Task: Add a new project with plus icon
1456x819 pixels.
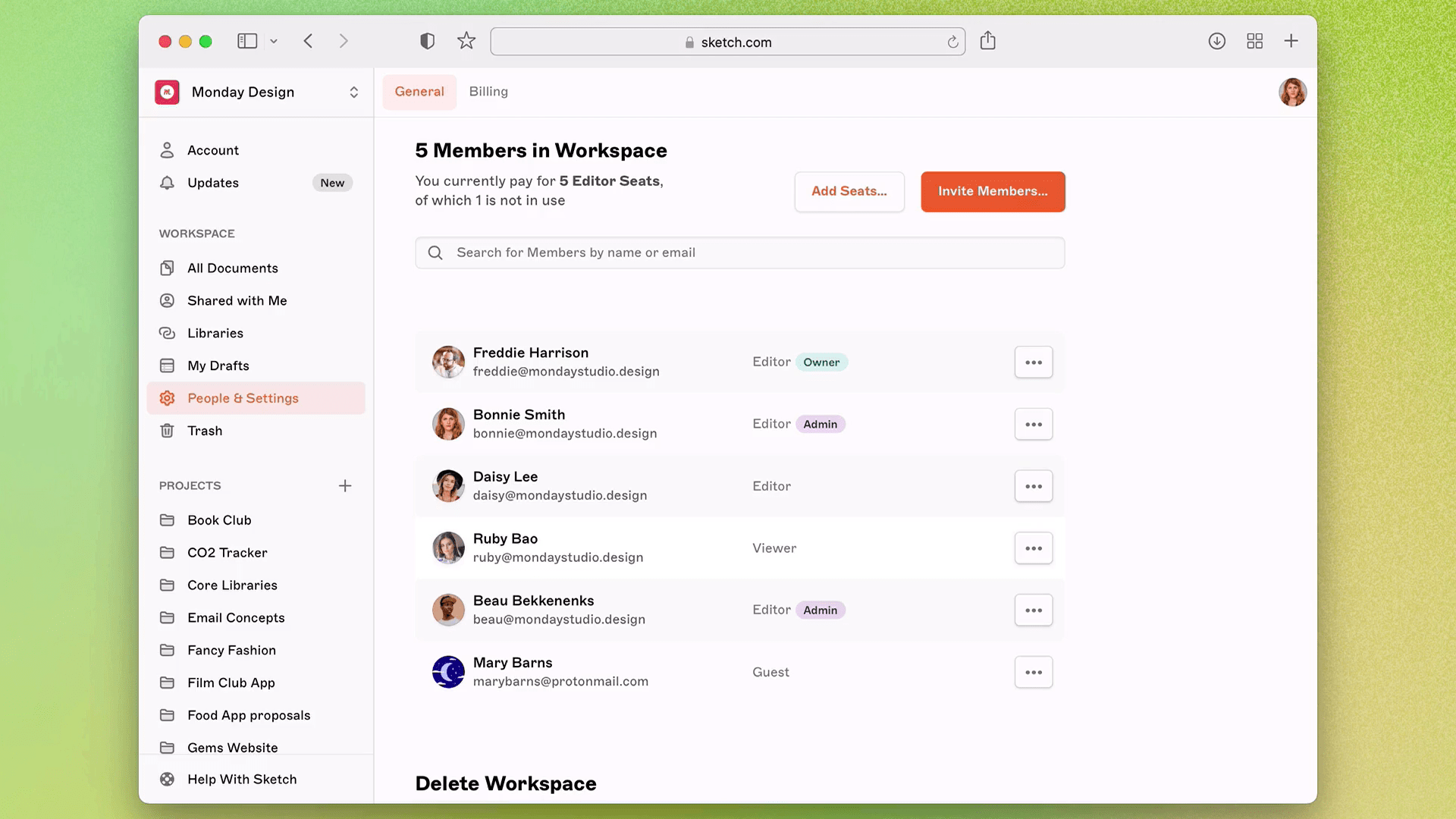Action: (345, 485)
